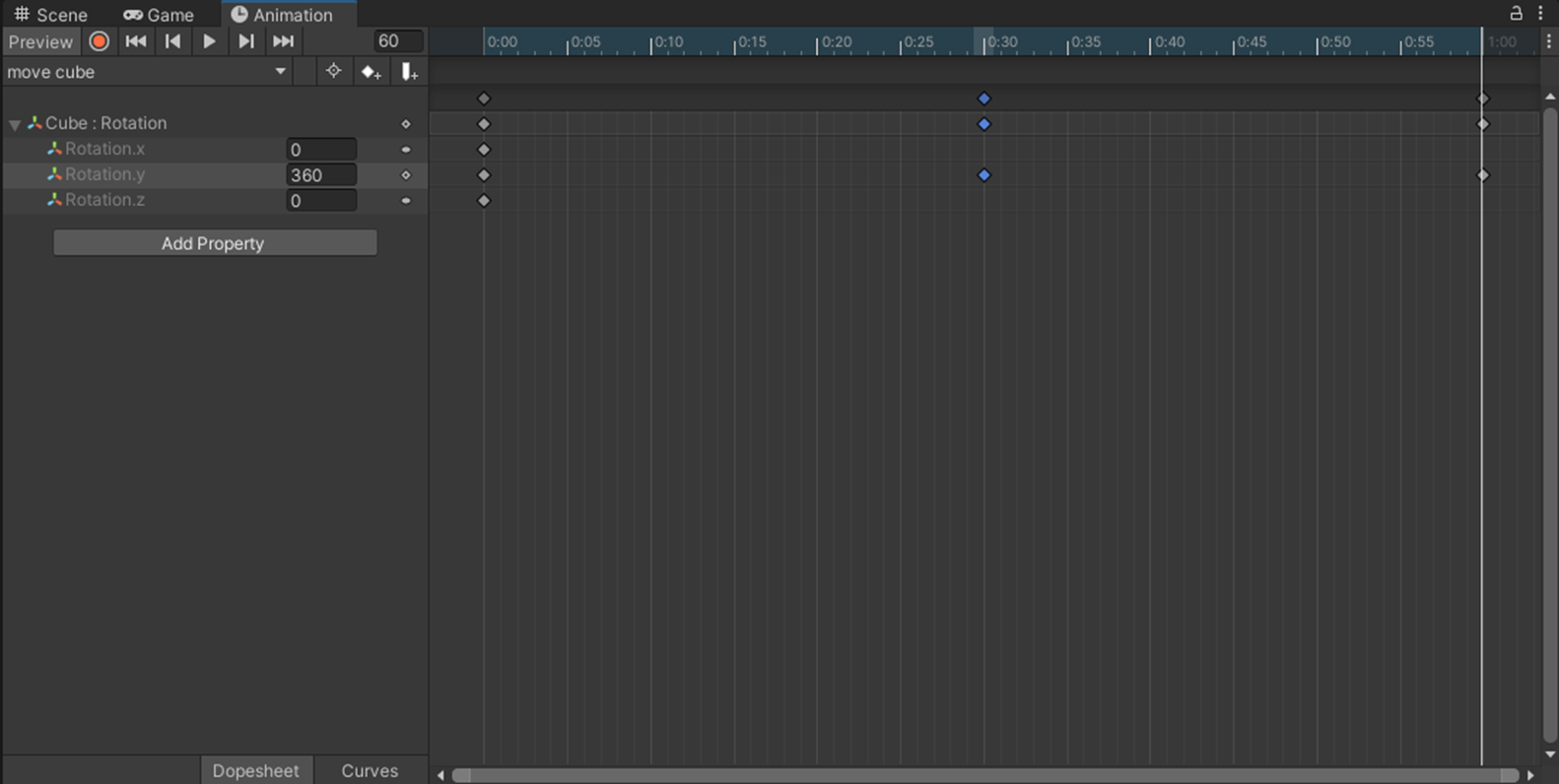Select the Cube : Rotation row
This screenshot has height=784, width=1559.
[x=214, y=123]
